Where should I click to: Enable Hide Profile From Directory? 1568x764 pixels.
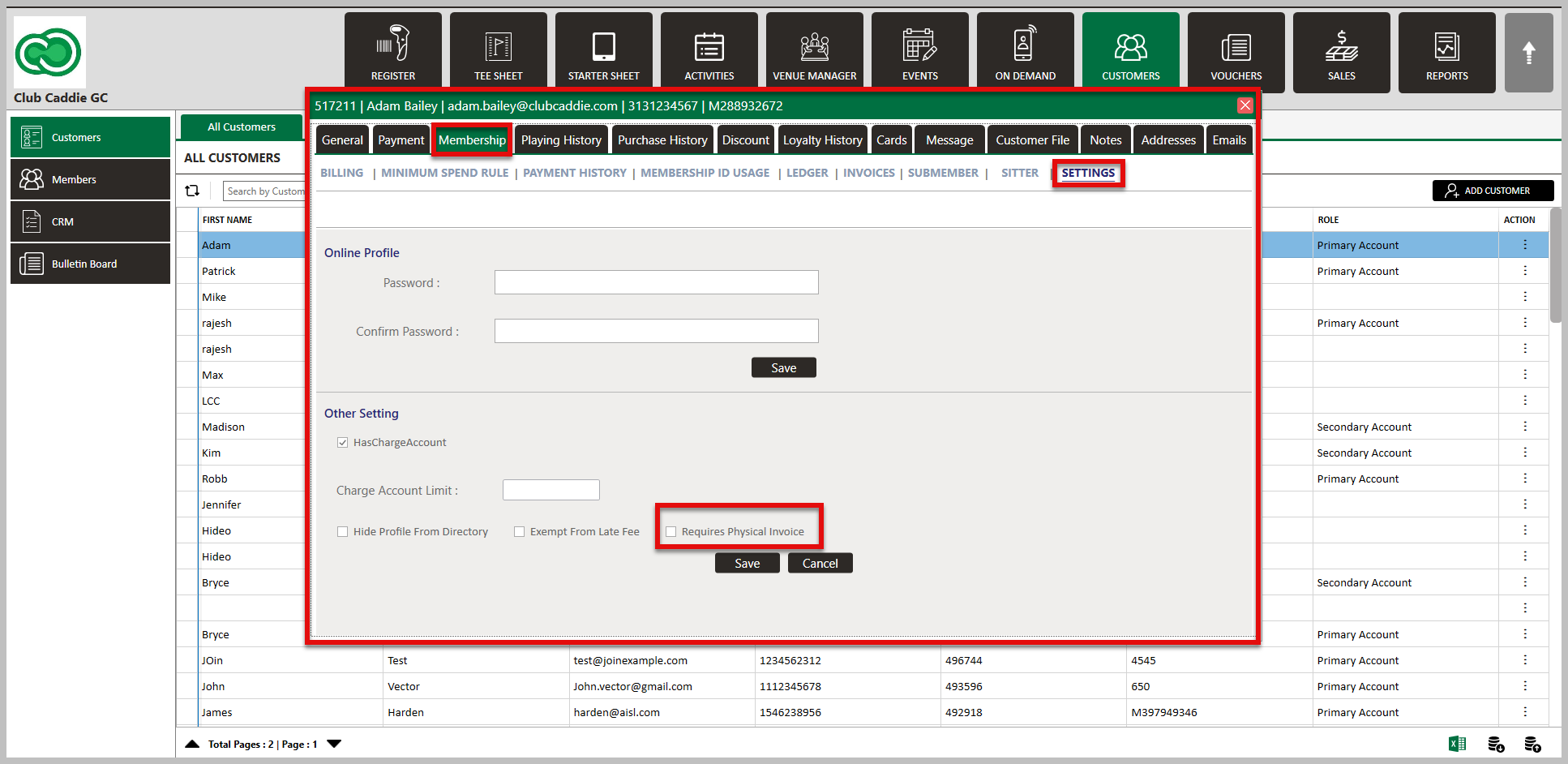point(343,532)
